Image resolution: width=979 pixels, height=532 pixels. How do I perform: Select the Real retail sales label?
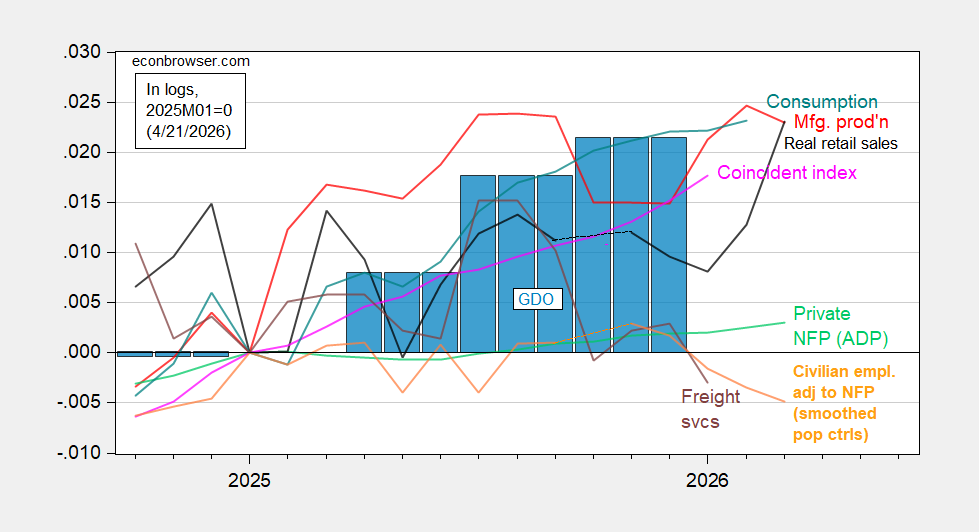click(x=840, y=143)
